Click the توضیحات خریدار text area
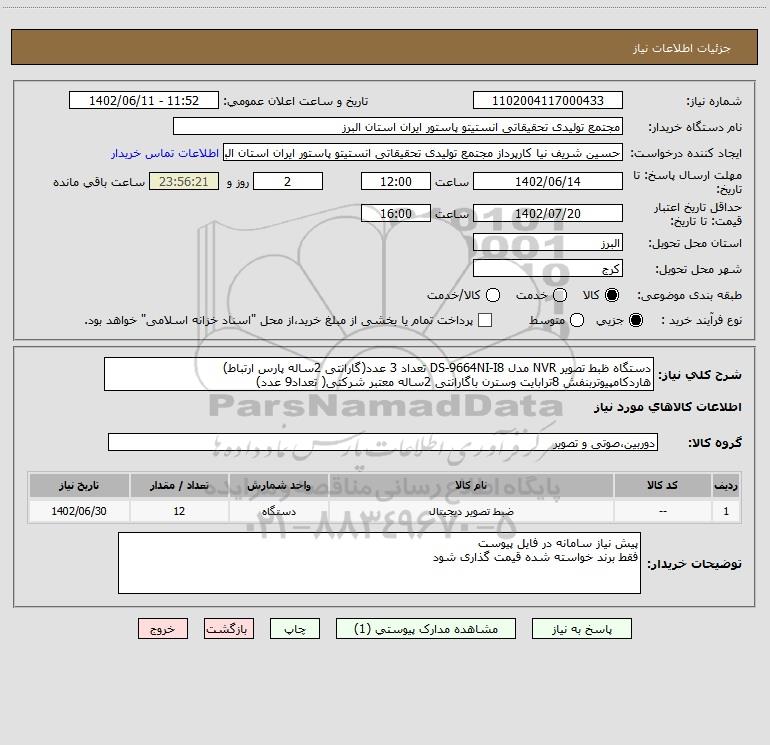This screenshot has height=745, width=770. tap(379, 563)
